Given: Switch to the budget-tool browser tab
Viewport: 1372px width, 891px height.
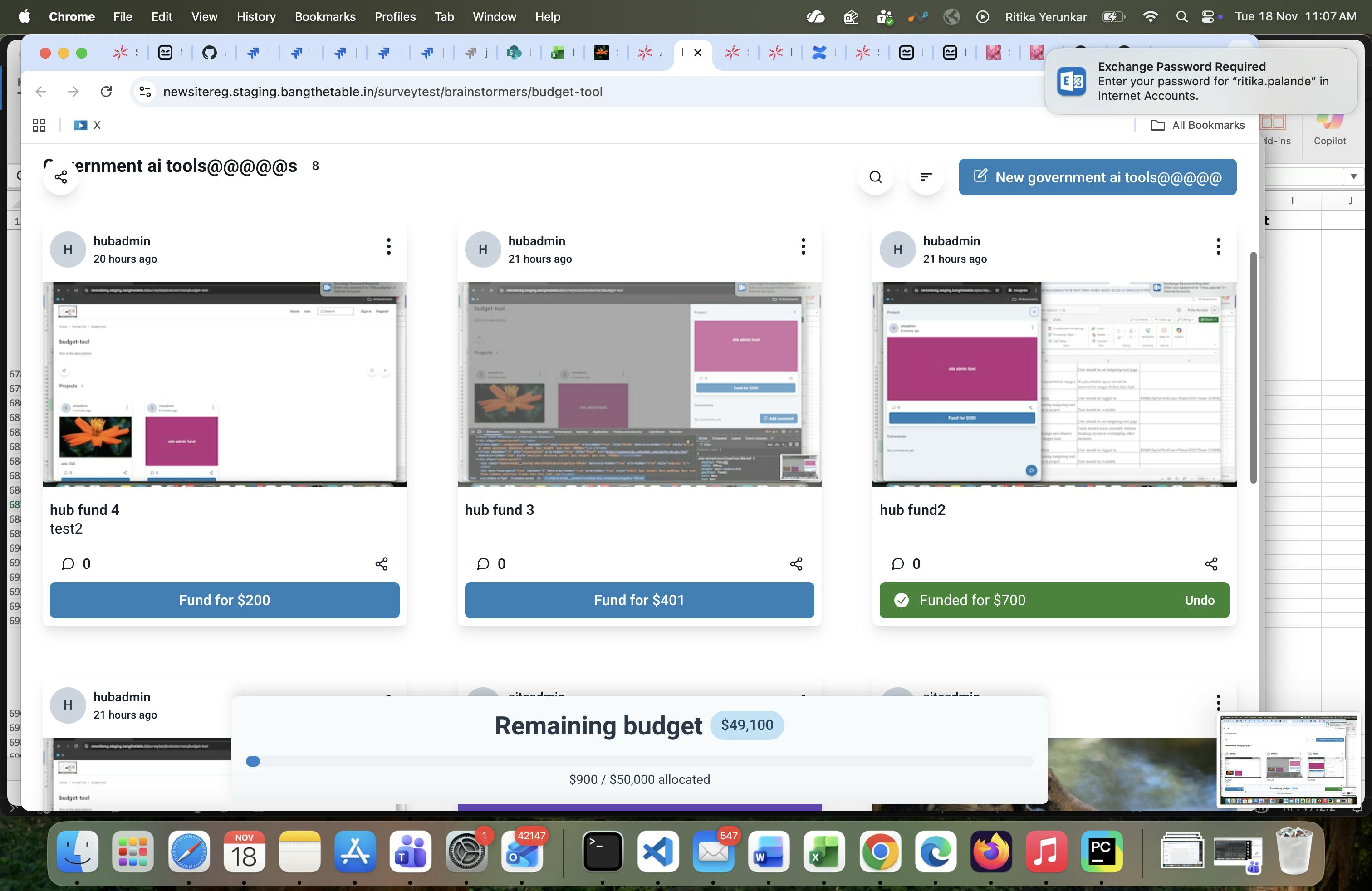Looking at the screenshot, I should (683, 53).
